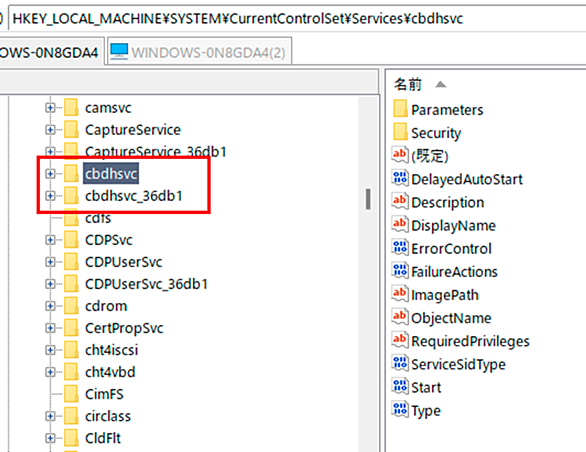The height and width of the screenshot is (452, 586).
Task: Click the cht4iscsi folder icon
Action: (x=71, y=350)
